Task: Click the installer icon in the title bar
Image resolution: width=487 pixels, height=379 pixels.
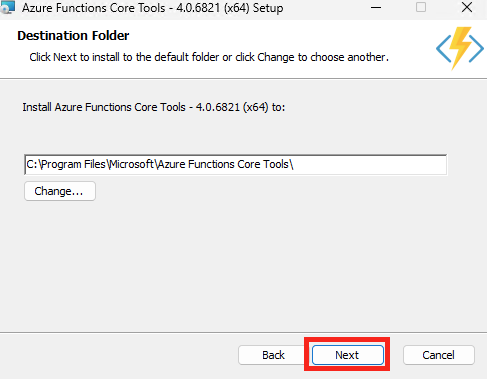Action: point(7,7)
